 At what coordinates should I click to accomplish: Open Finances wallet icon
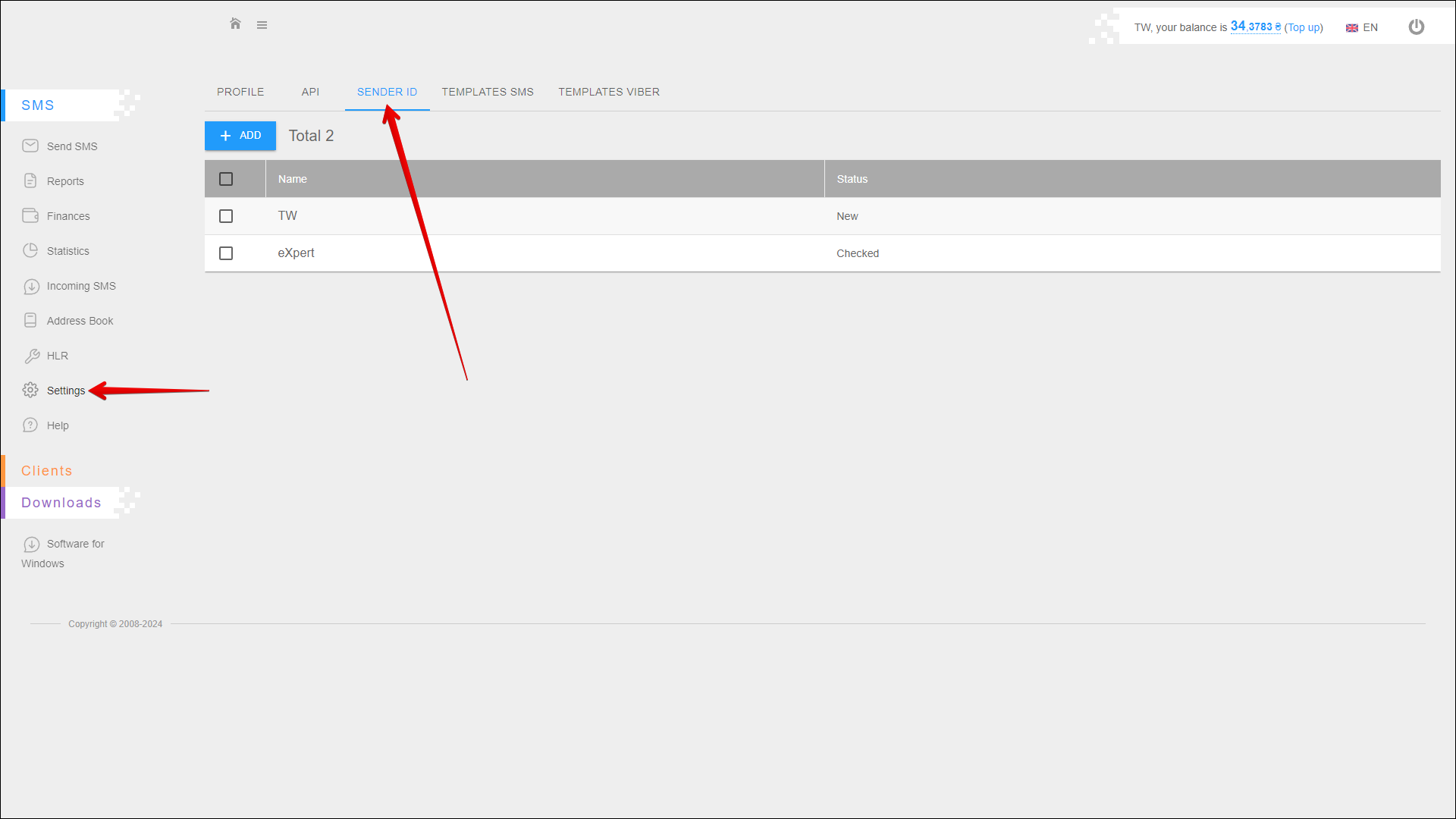tap(30, 215)
